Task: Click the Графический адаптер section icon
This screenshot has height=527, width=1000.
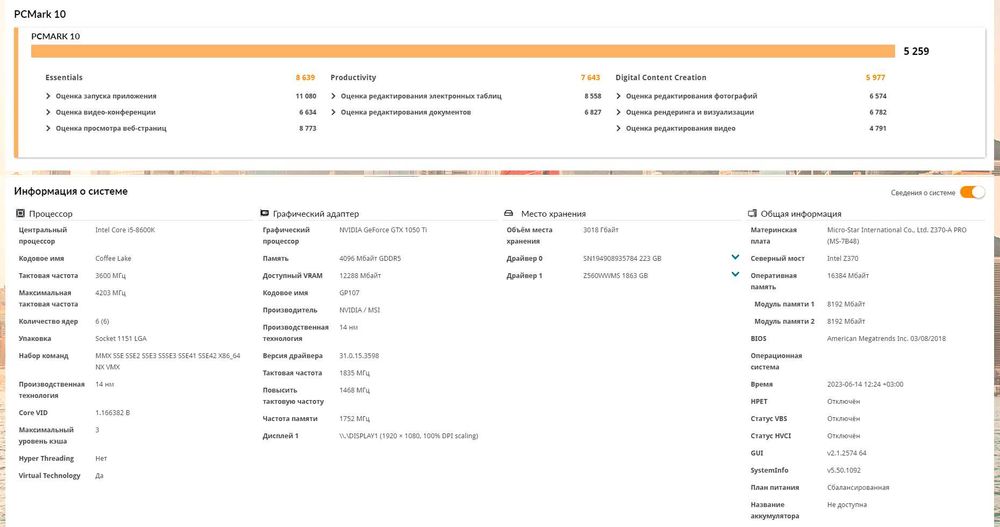Action: point(264,213)
